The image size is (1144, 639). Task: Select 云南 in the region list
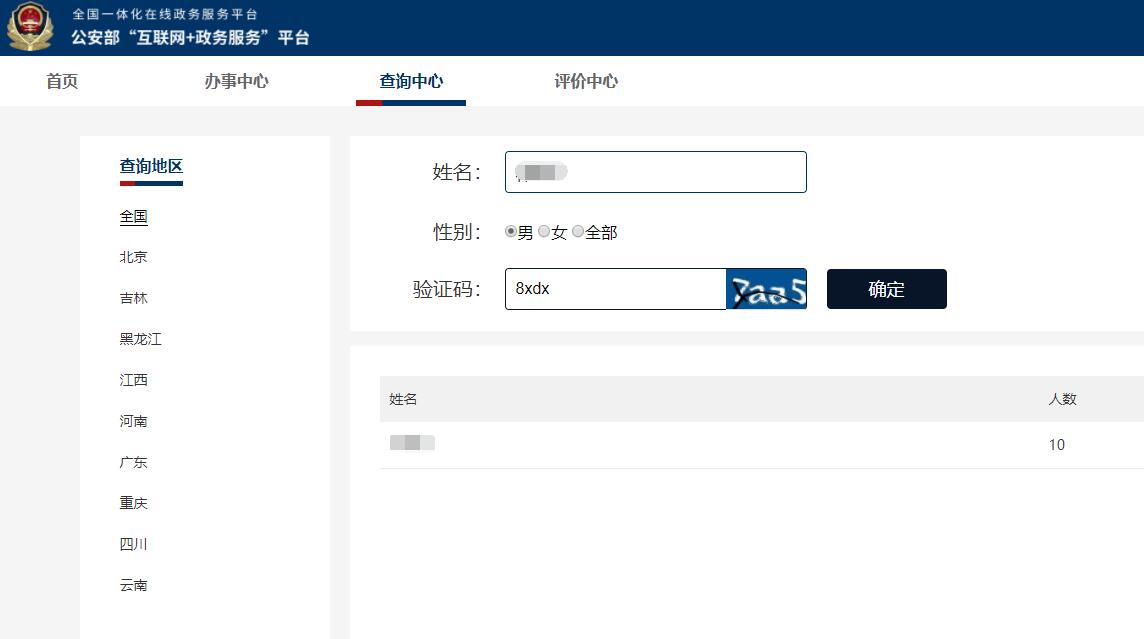(134, 585)
